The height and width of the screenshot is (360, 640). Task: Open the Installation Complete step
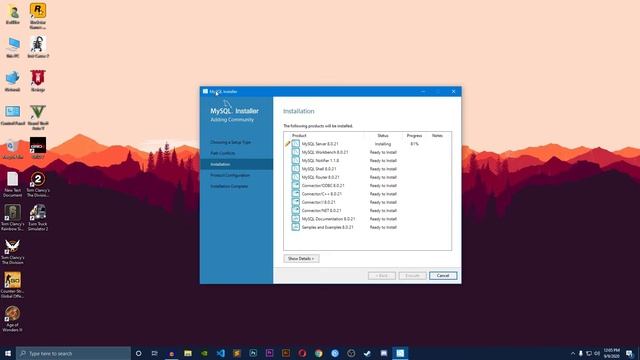pos(229,186)
